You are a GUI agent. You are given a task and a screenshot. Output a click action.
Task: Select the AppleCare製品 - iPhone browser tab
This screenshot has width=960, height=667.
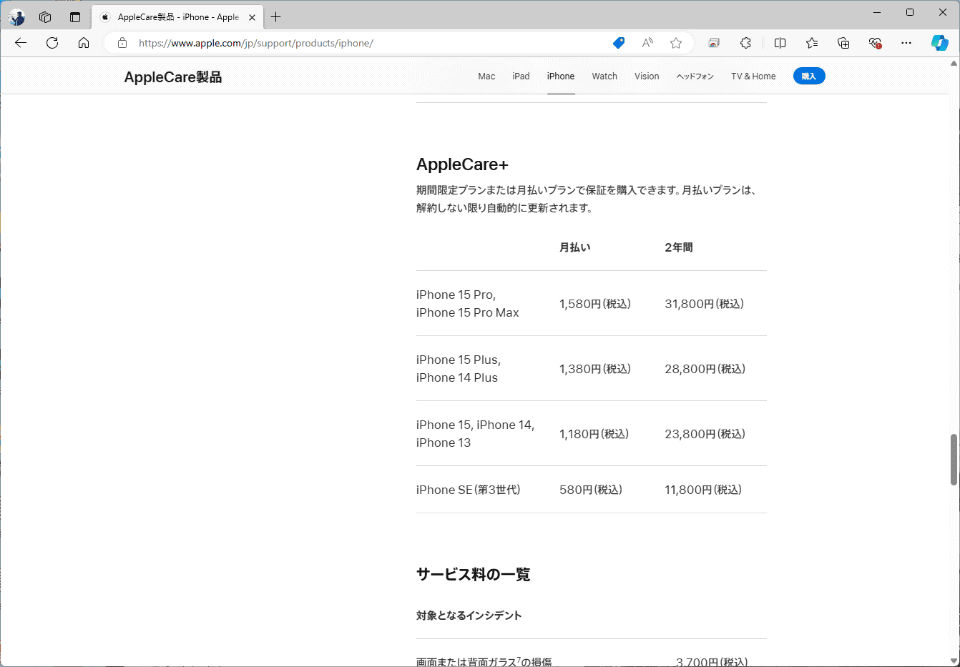point(170,16)
